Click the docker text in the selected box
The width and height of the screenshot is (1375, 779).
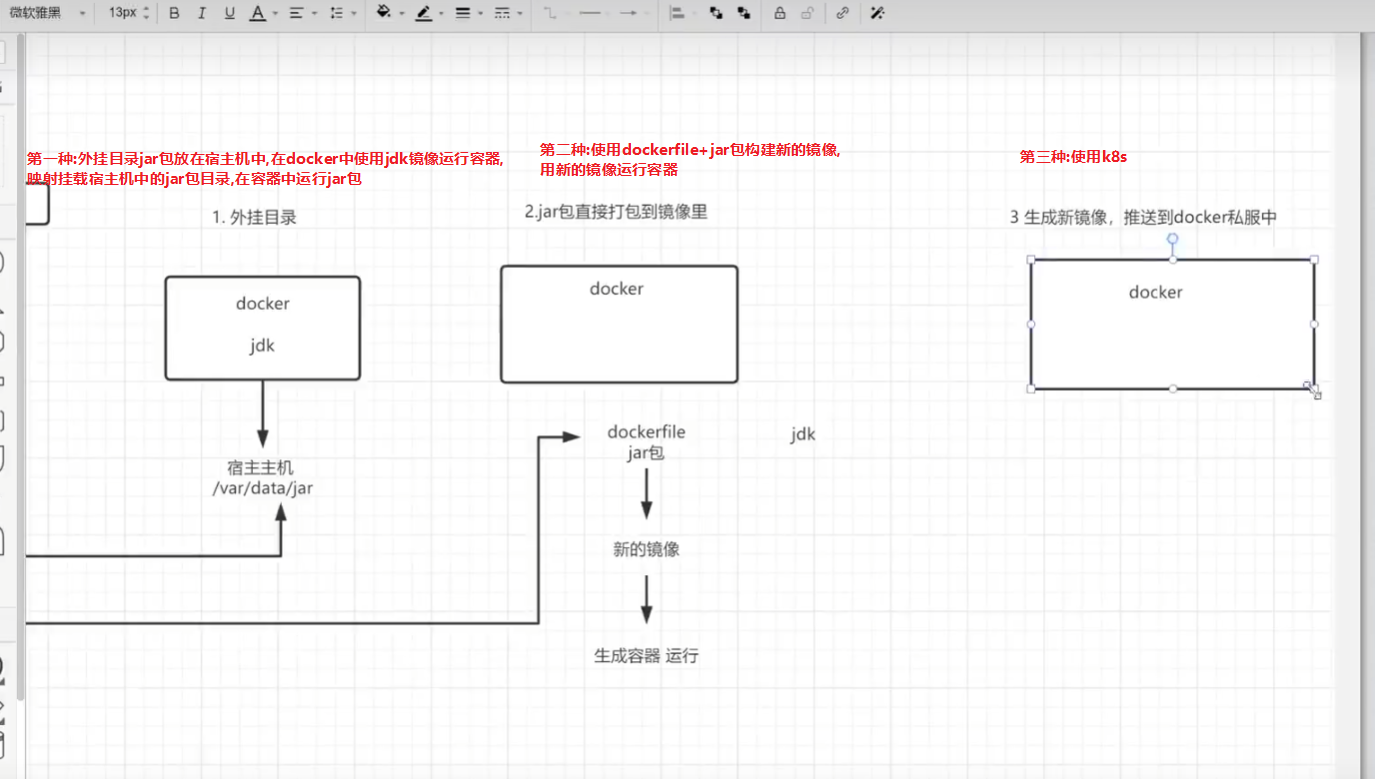pos(1155,292)
